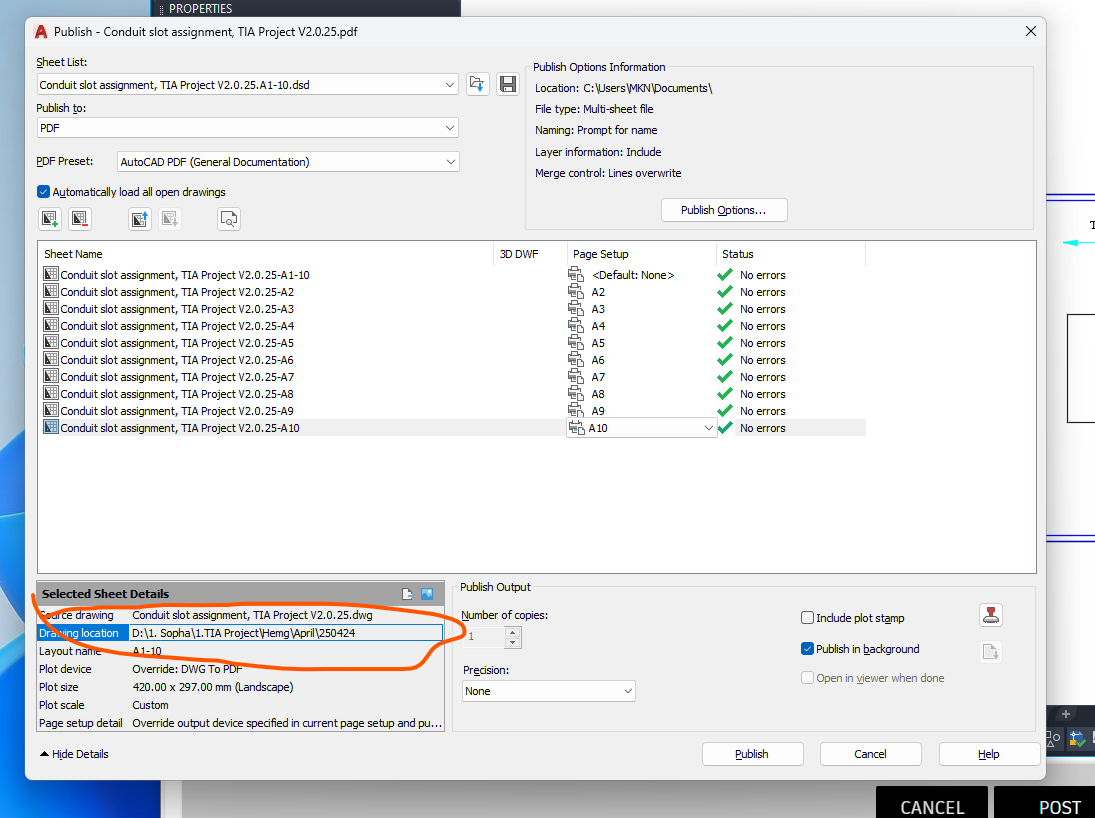Click the Add Sheets icon
1095x818 pixels.
coord(50,219)
